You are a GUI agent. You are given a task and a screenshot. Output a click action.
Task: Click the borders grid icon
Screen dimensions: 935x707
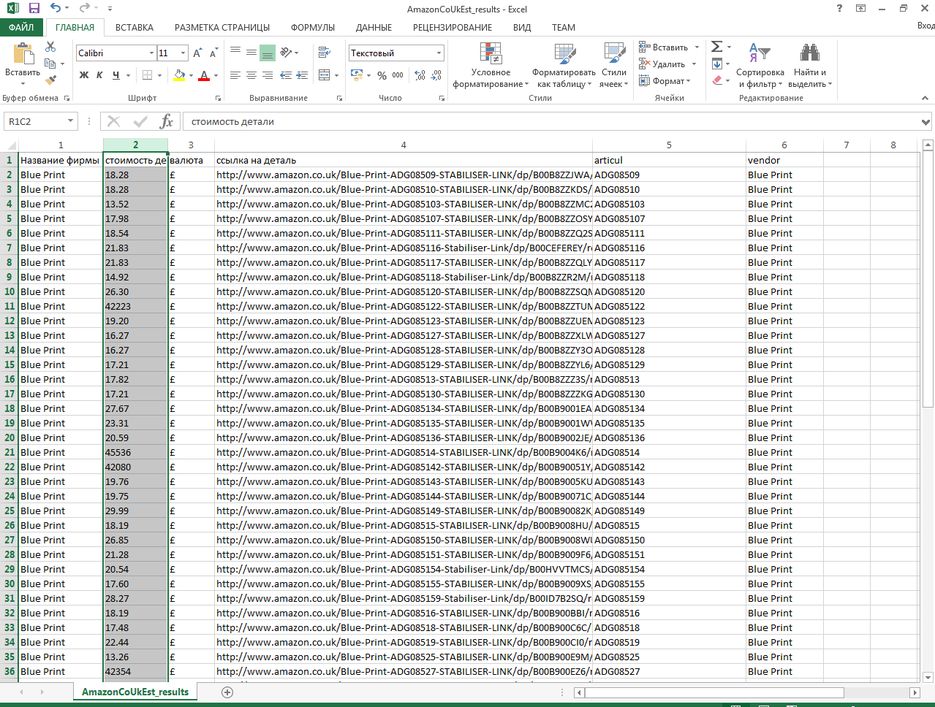pyautogui.click(x=147, y=75)
